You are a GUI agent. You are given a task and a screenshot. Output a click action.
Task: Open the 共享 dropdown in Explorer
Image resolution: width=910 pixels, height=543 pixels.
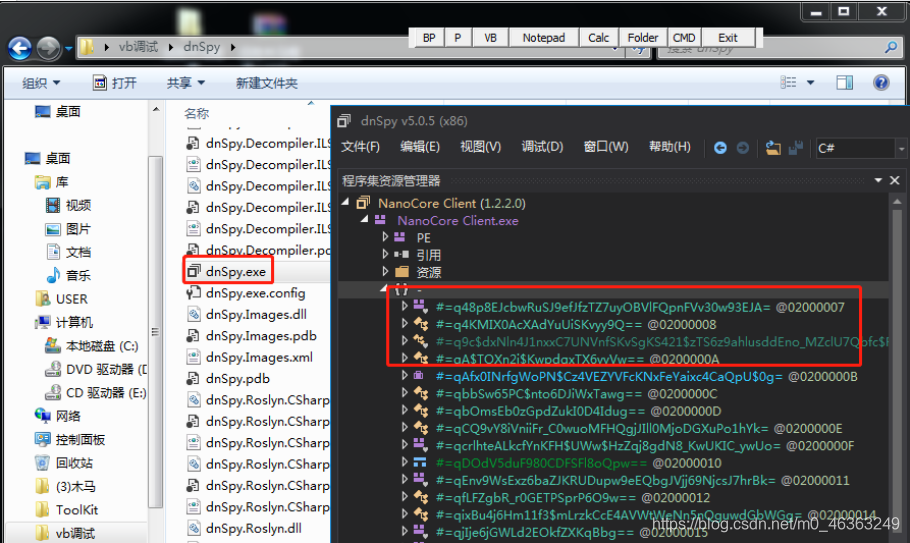tap(186, 83)
